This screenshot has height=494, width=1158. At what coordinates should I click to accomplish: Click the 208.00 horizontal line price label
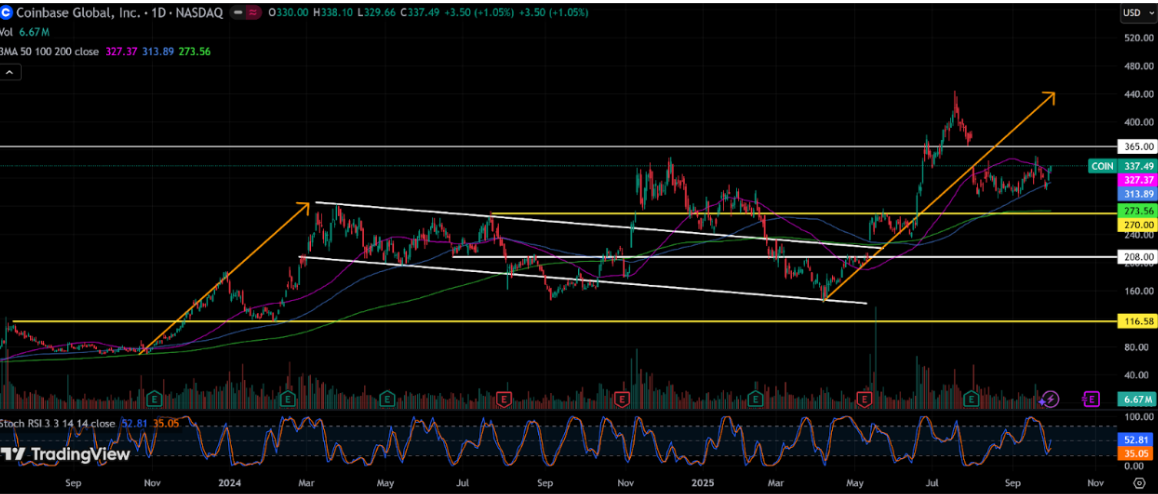click(x=1135, y=257)
